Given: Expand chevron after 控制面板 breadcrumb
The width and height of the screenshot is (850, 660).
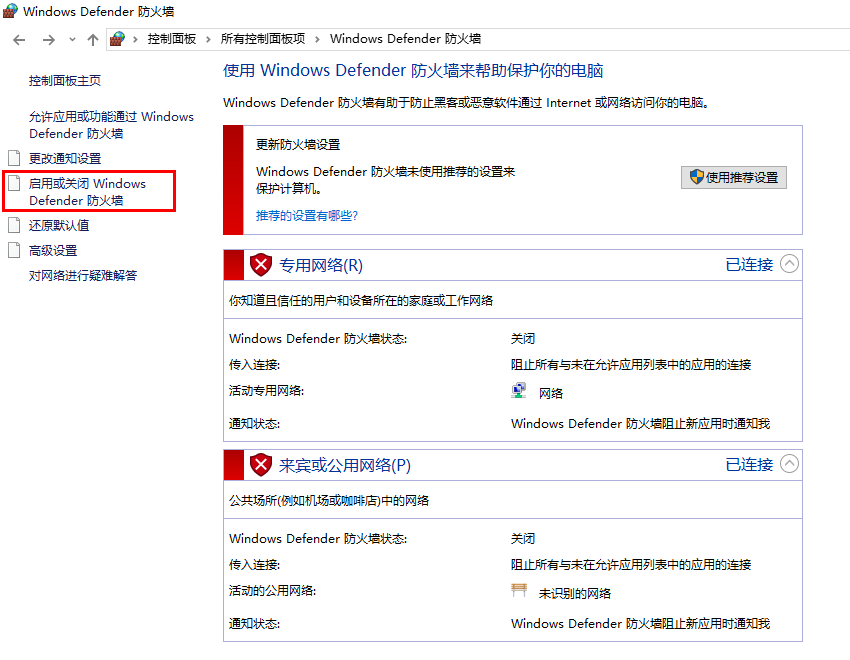Looking at the screenshot, I should 208,39.
